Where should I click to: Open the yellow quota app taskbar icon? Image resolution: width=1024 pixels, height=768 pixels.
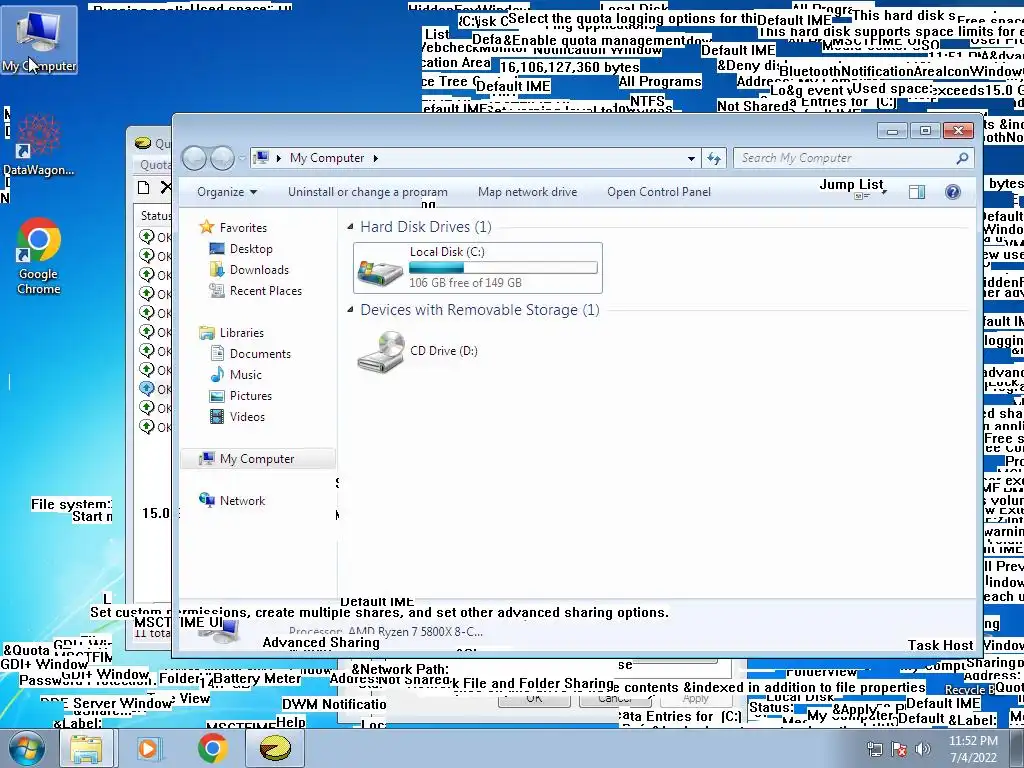pyautogui.click(x=275, y=748)
